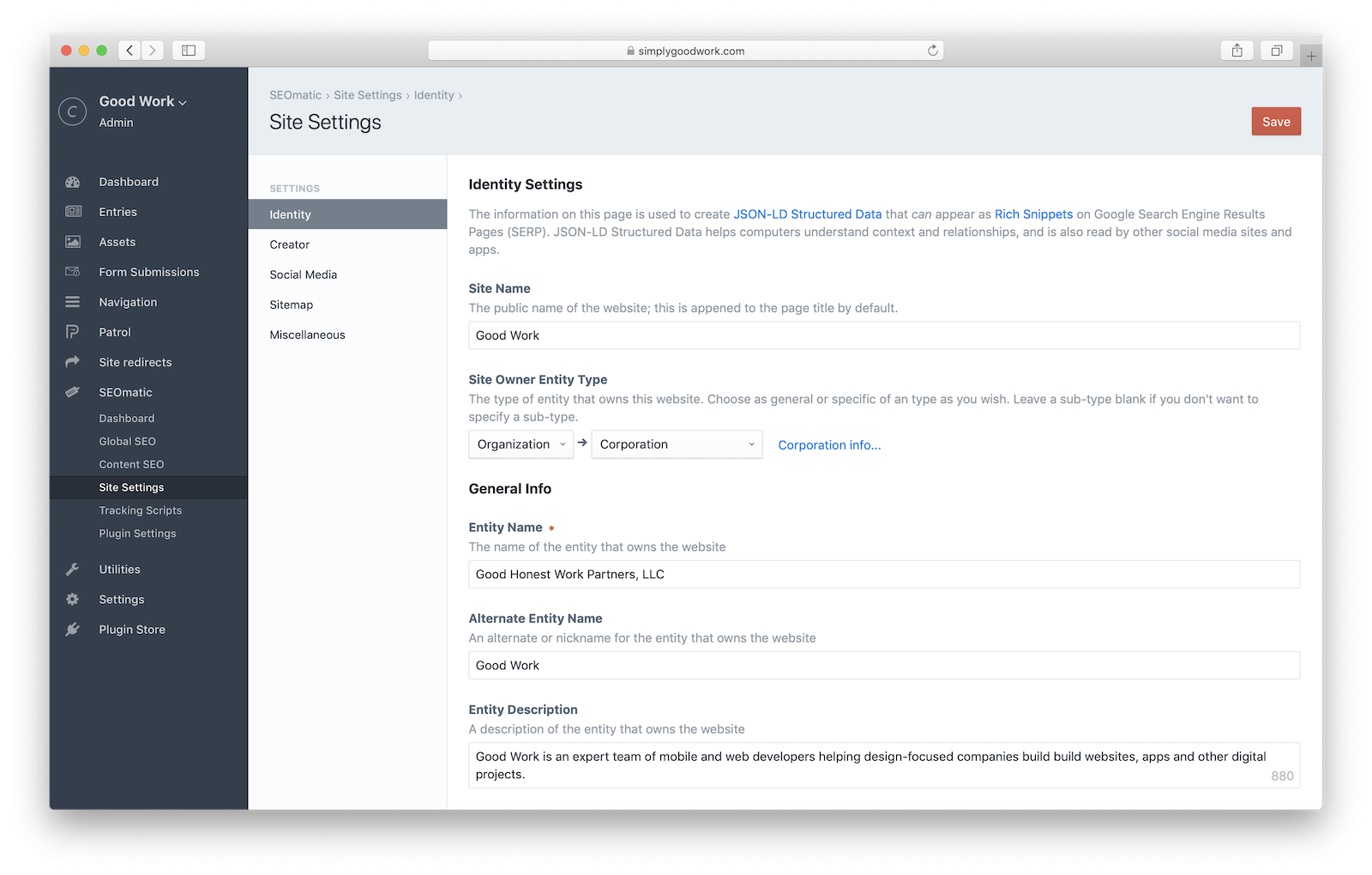1372x875 pixels.
Task: Click the Form Submissions envelope icon
Action: (73, 272)
